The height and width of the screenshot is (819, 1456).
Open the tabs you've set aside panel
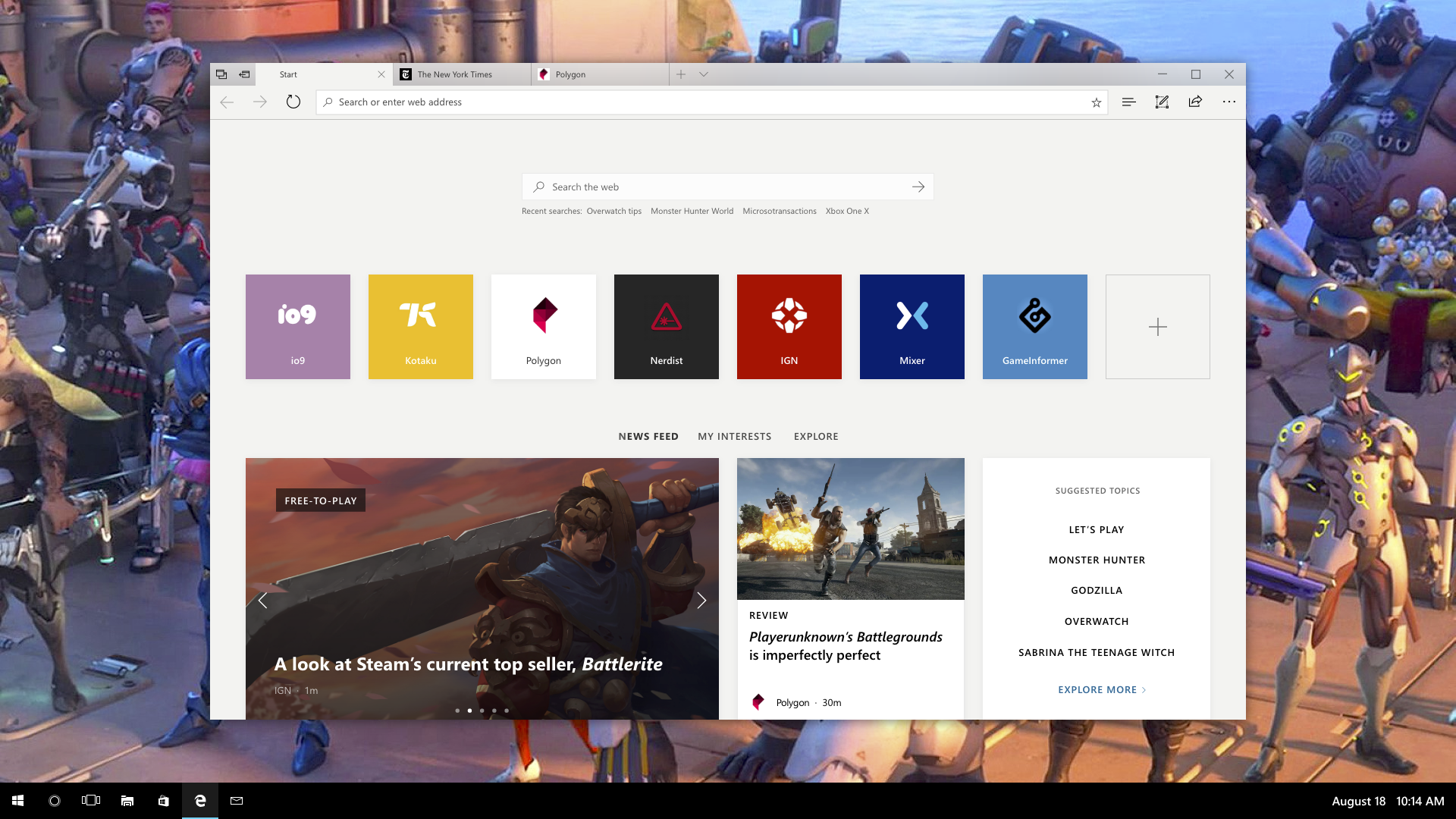tap(221, 74)
